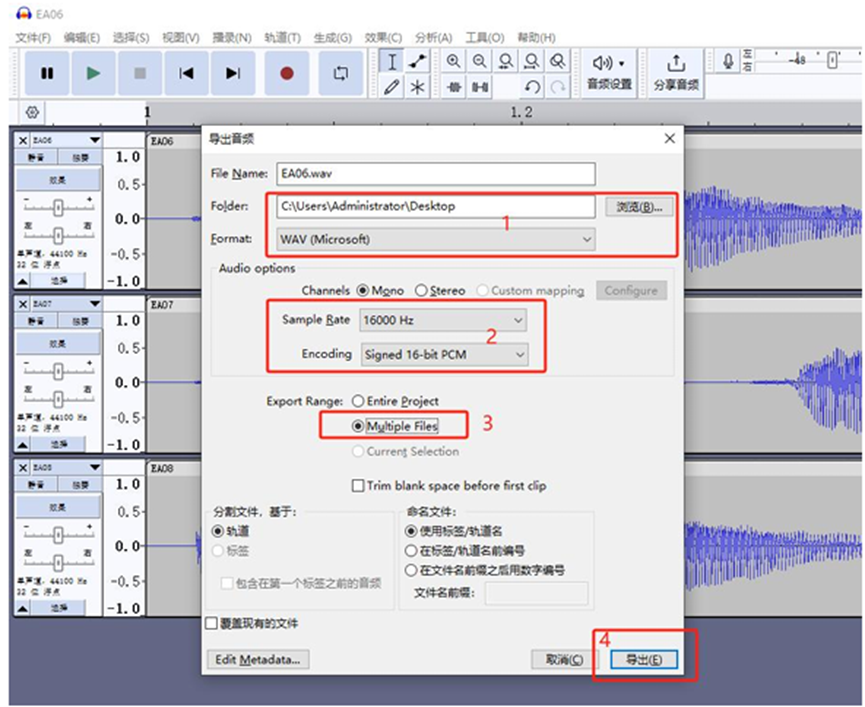865x707 pixels.
Task: Click the File Name input field
Action: pyautogui.click(x=435, y=173)
